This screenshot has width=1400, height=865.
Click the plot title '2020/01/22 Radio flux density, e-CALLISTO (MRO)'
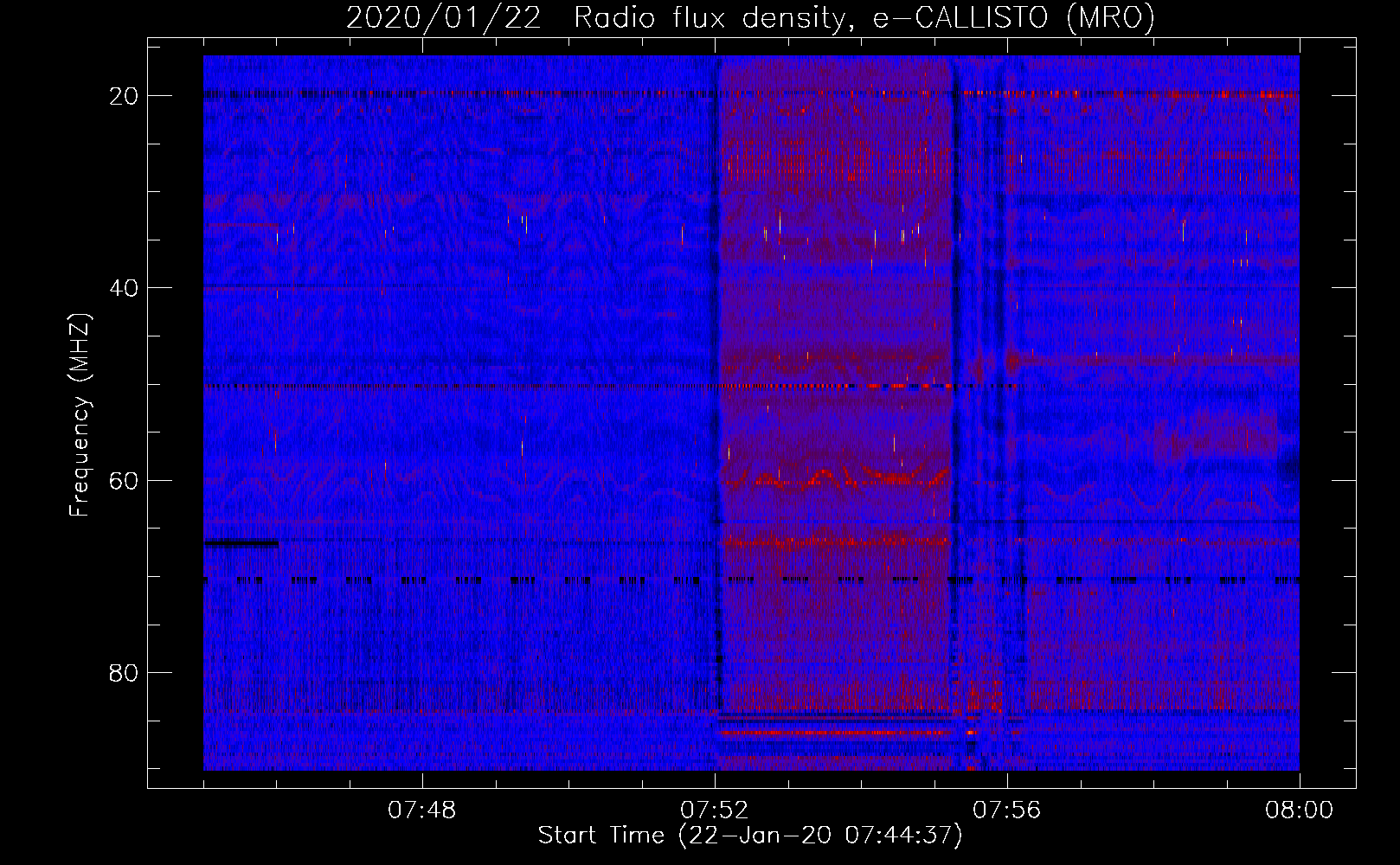tap(750, 18)
